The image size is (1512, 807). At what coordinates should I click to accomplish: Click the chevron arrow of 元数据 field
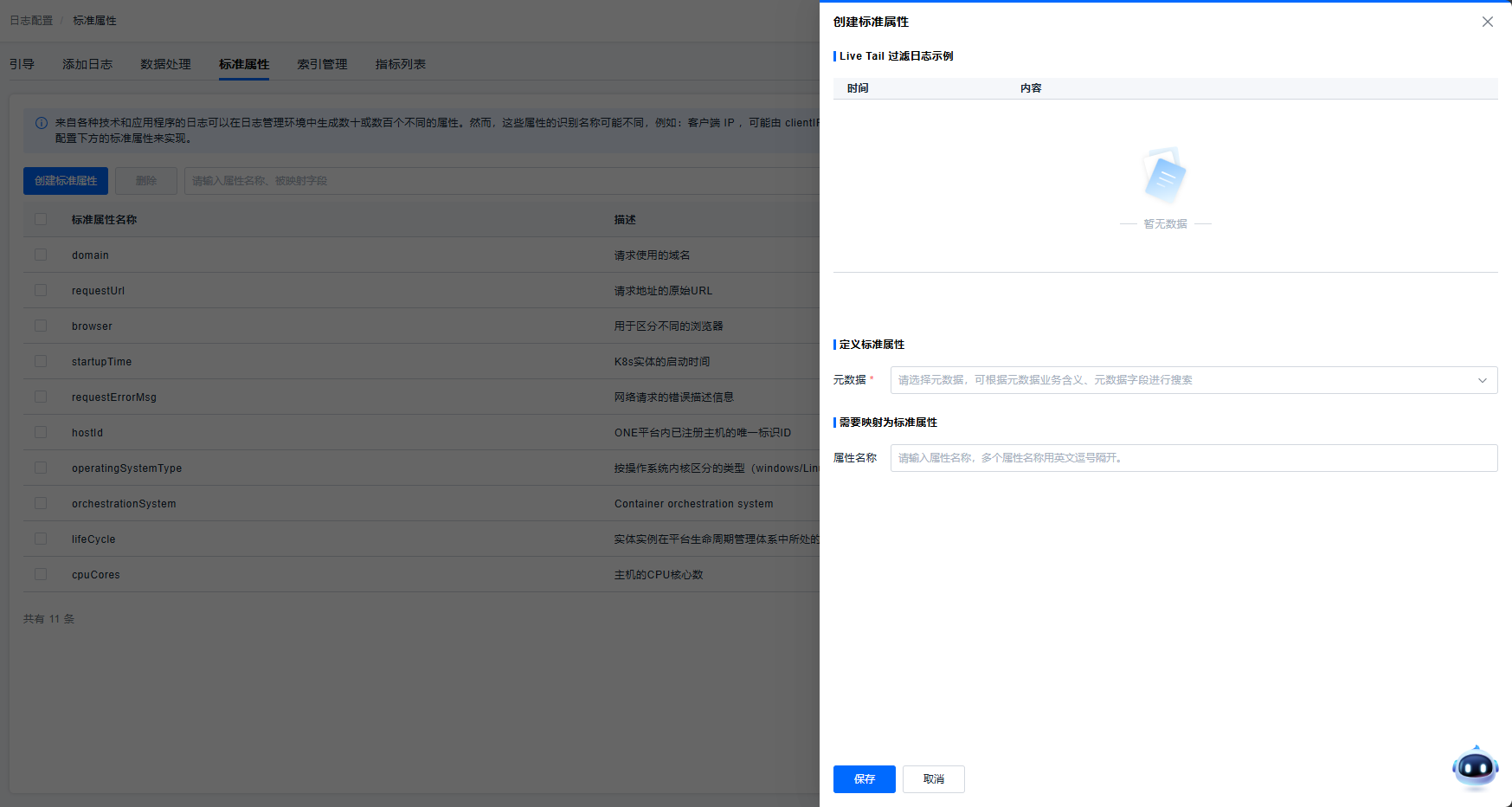coord(1482,380)
